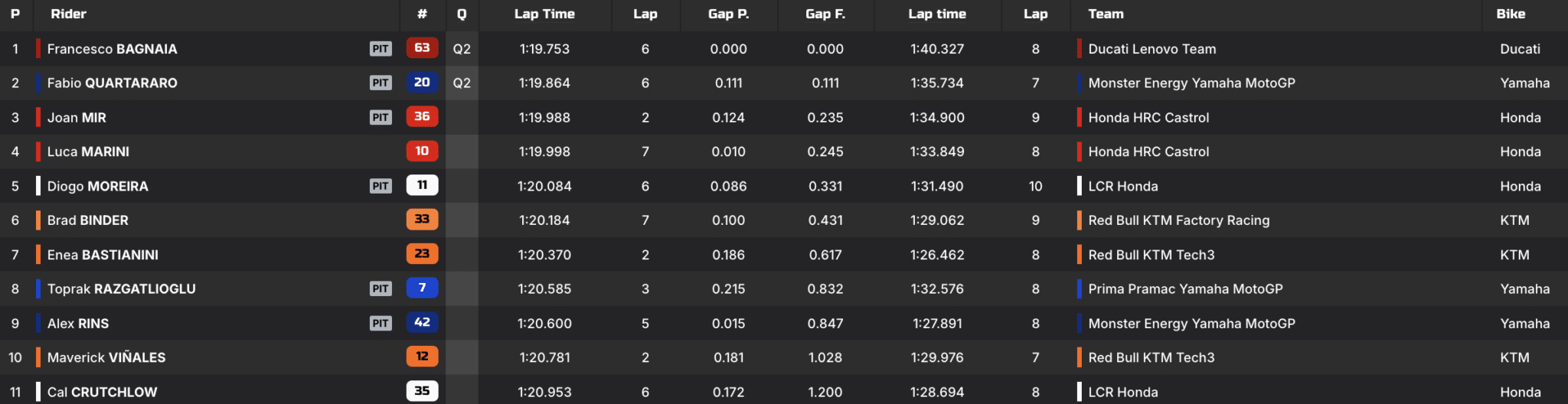Click the Rider column header
The width and height of the screenshot is (1568, 404).
[x=68, y=14]
